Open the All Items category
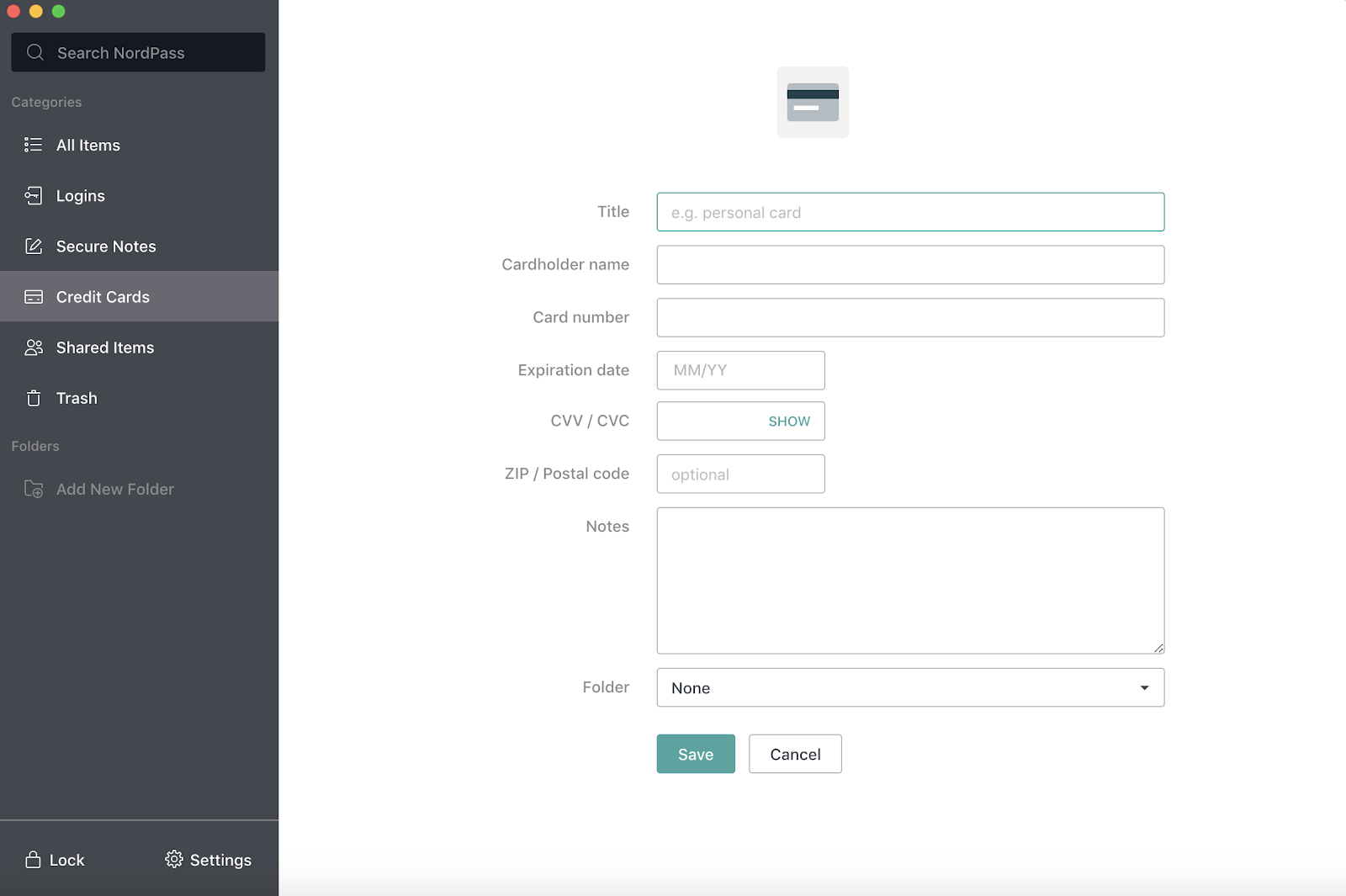This screenshot has width=1346, height=896. 139,145
